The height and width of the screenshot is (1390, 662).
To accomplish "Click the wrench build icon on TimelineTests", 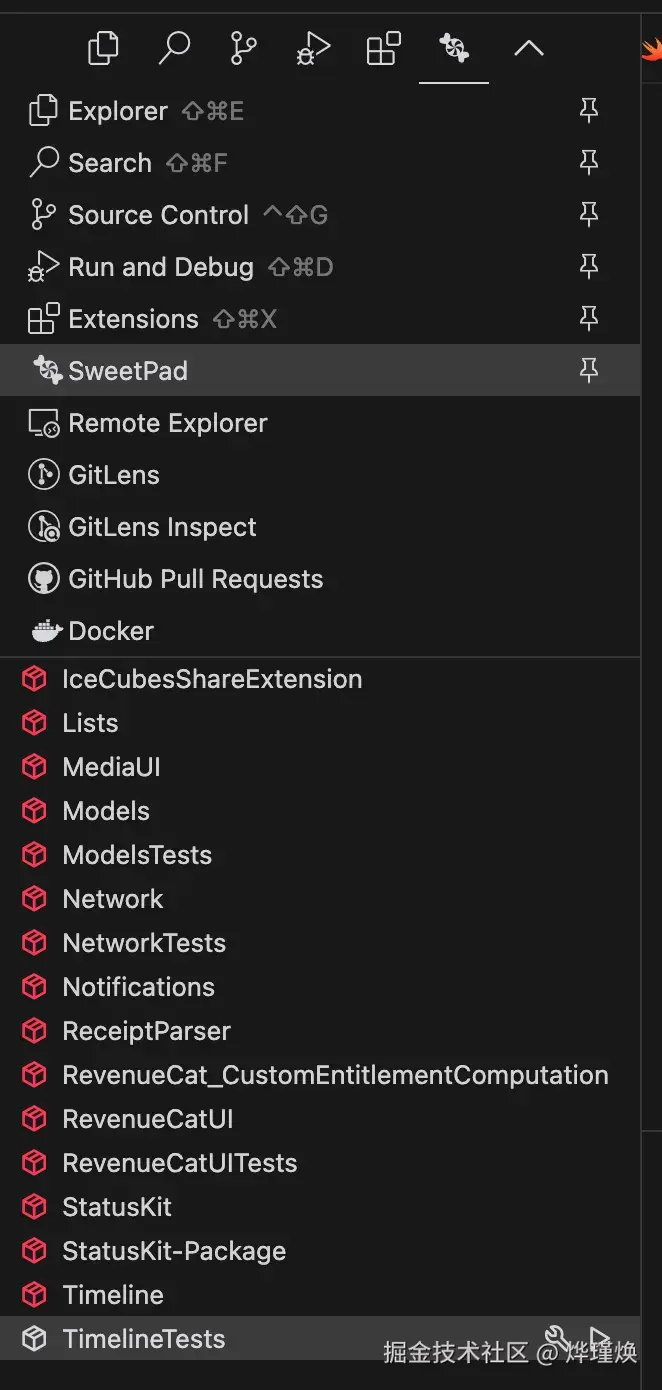I will pyautogui.click(x=557, y=1337).
